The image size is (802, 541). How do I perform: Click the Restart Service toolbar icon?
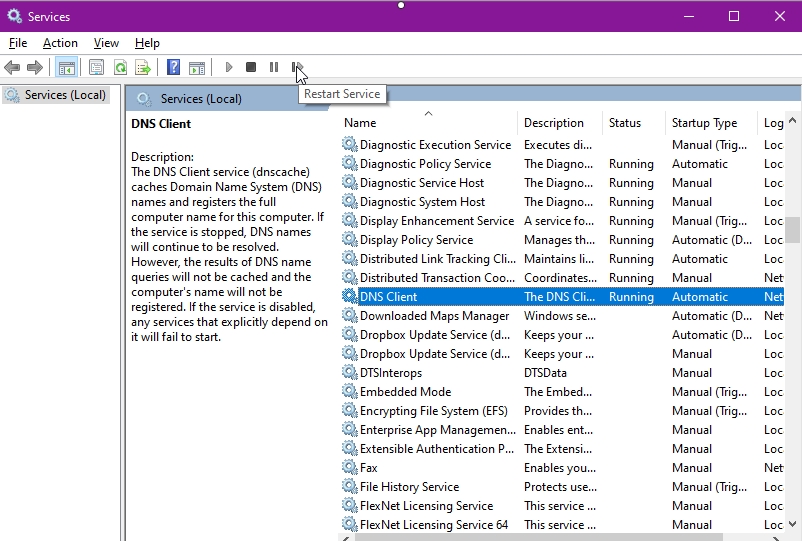click(x=297, y=67)
